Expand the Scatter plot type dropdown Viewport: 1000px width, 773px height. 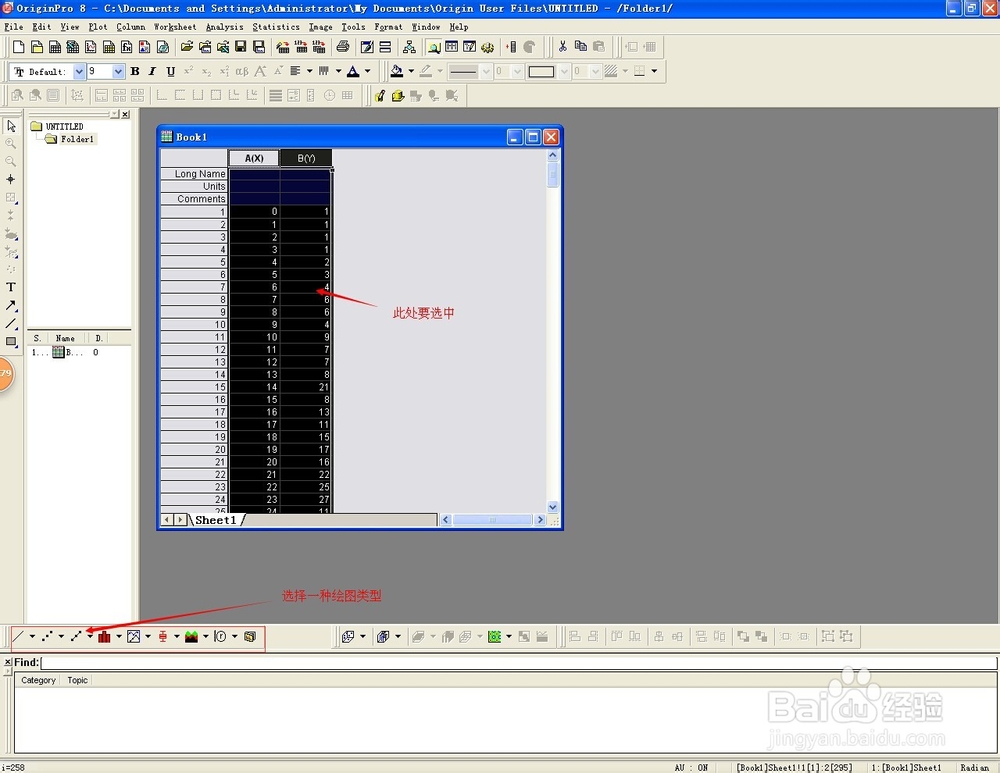click(61, 636)
